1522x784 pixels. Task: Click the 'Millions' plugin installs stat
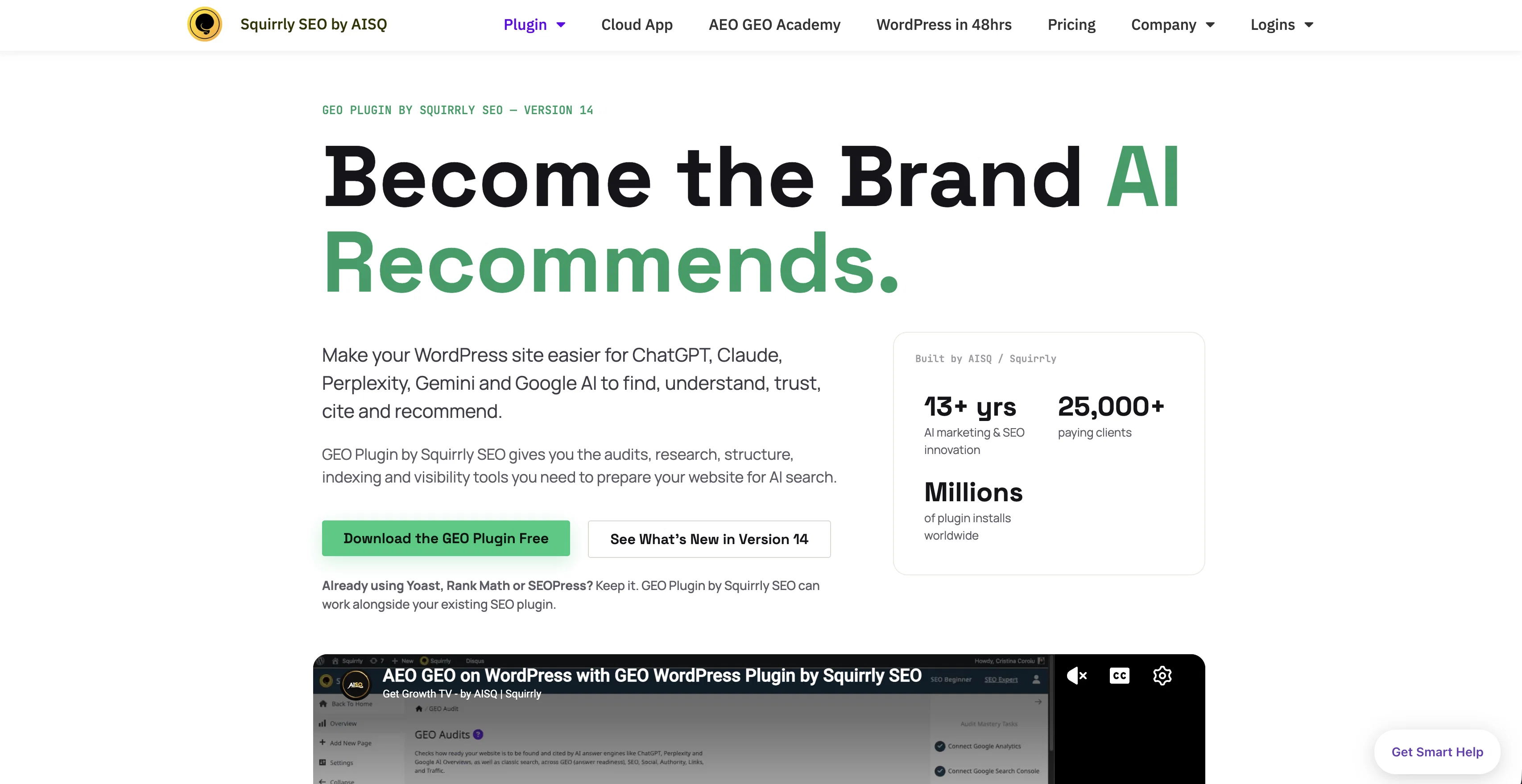coord(973,492)
